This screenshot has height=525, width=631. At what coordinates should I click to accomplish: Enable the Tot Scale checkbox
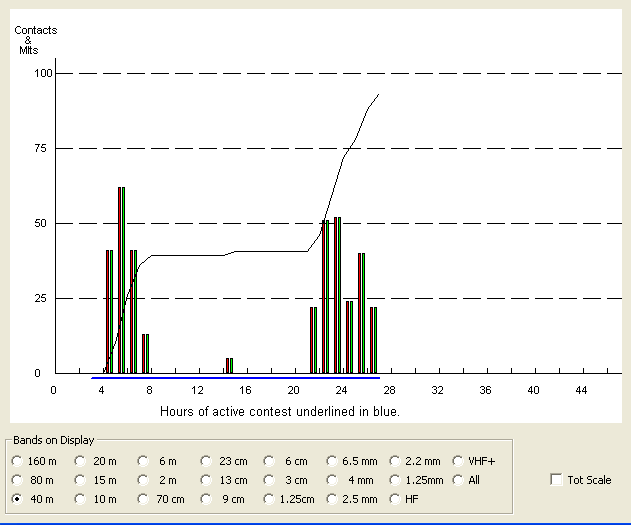(556, 480)
